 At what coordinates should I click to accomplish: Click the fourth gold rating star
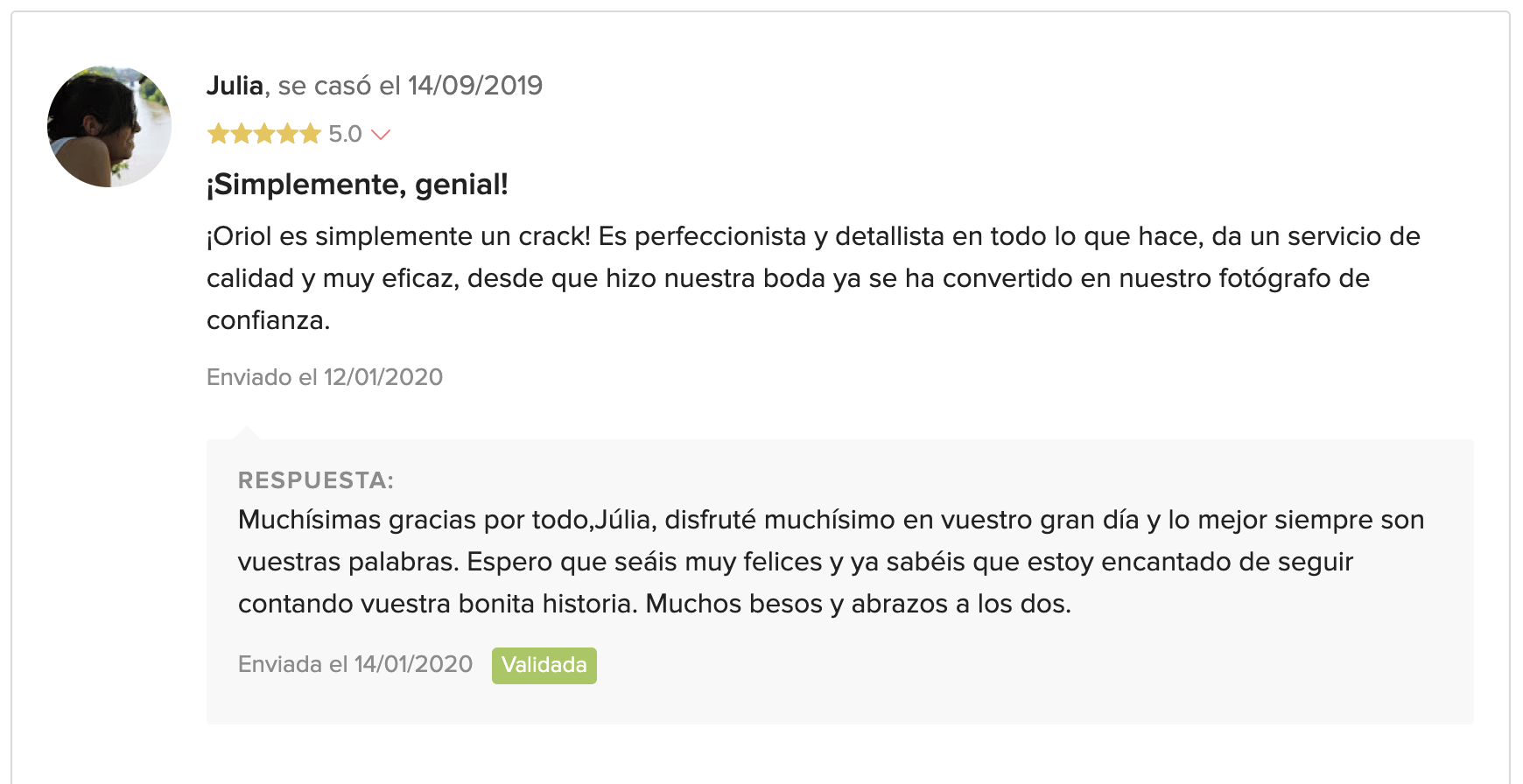[x=287, y=134]
